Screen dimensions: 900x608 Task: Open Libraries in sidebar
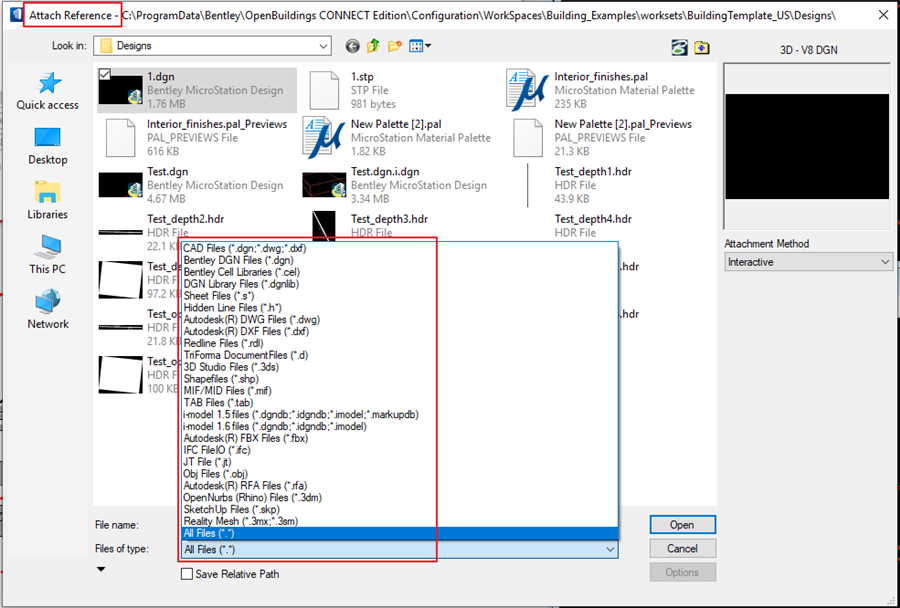[48, 200]
